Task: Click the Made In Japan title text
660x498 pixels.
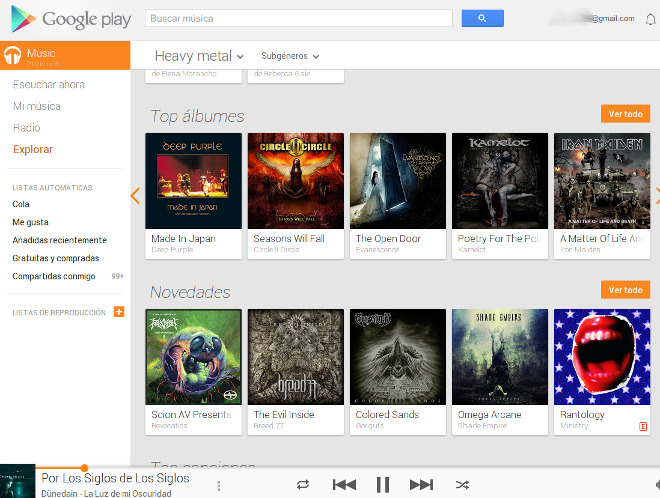Action: point(184,238)
